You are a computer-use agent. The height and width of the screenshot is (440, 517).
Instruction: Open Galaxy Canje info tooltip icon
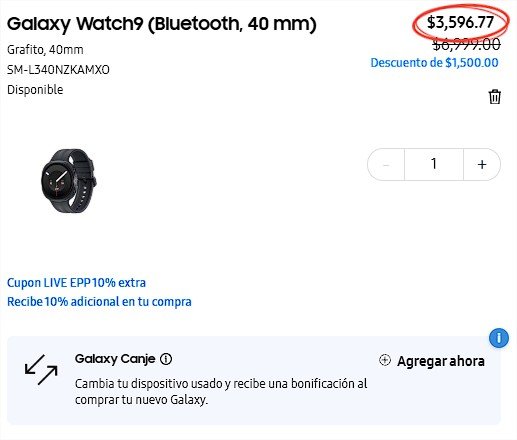(x=166, y=359)
